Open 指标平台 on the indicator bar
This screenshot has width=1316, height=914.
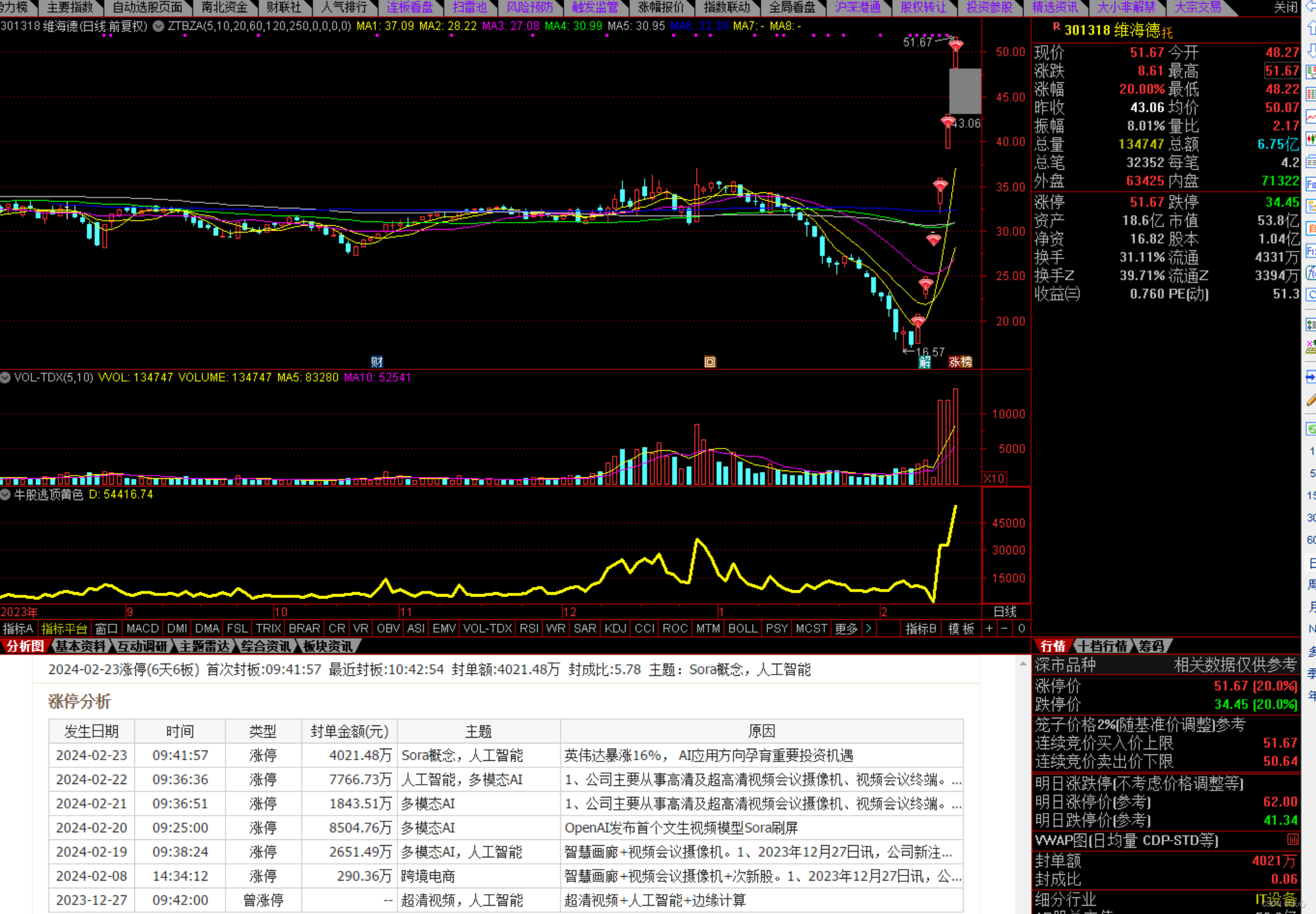tap(64, 628)
